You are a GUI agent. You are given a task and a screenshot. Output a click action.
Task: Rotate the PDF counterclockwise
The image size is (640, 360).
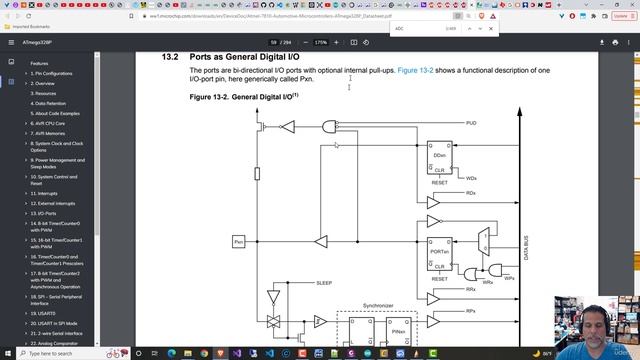[366, 42]
